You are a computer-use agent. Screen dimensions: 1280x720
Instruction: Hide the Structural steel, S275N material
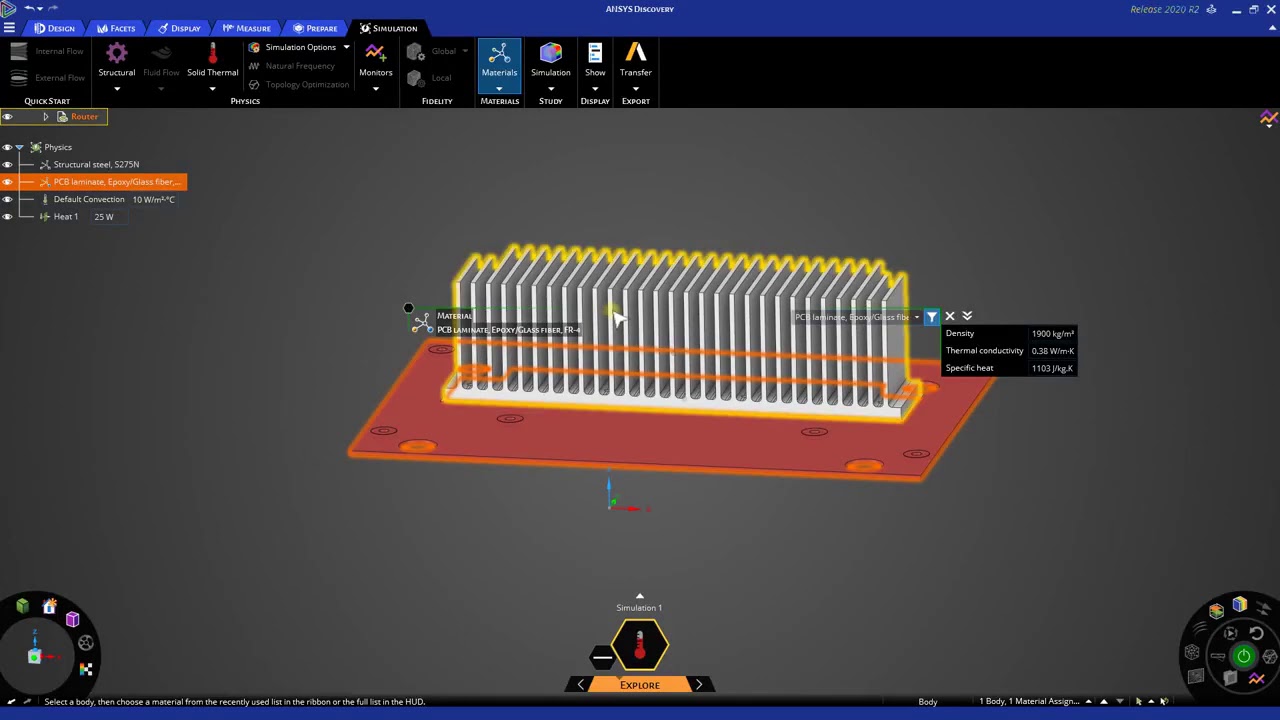7,164
